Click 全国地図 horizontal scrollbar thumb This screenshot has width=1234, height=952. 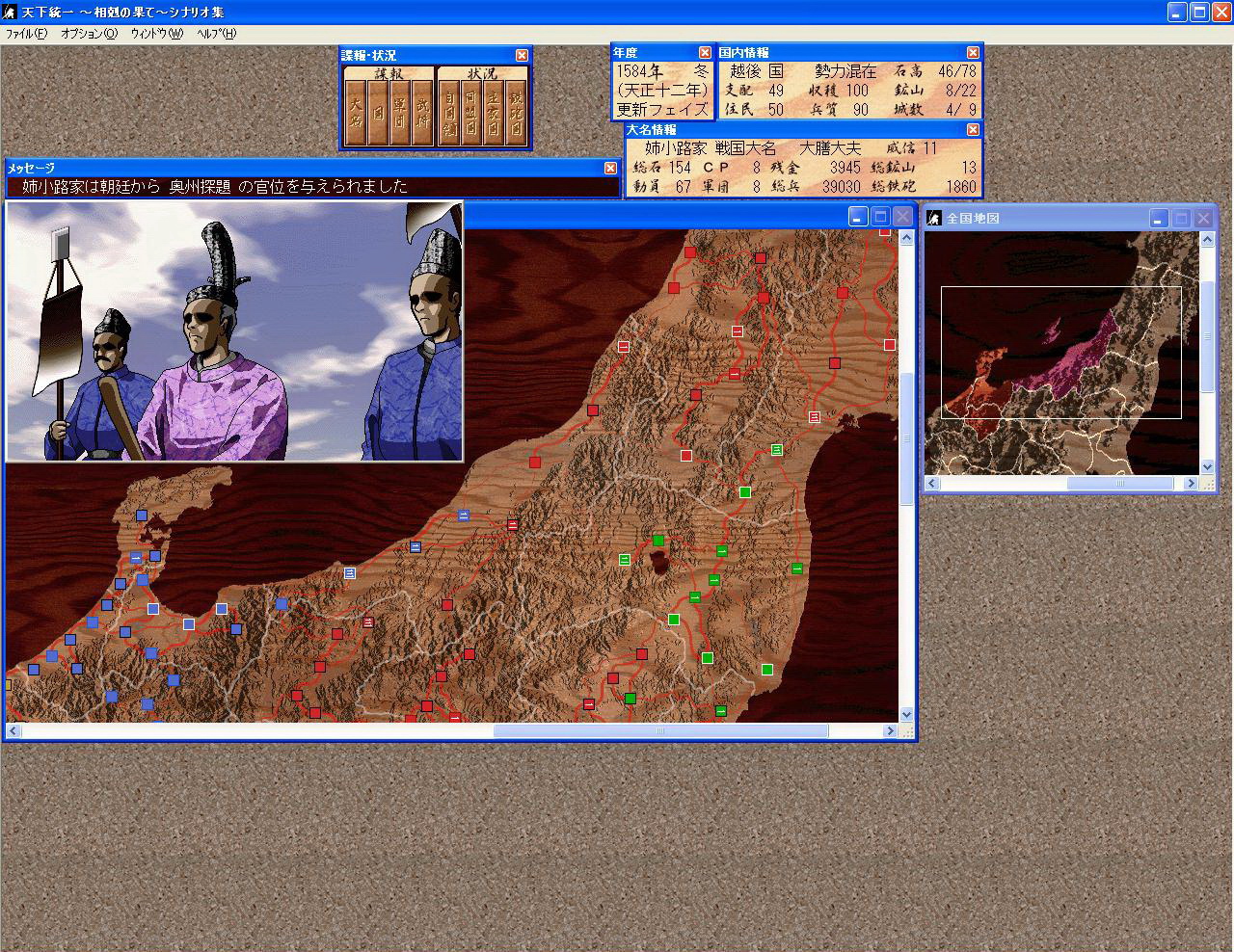[1120, 484]
